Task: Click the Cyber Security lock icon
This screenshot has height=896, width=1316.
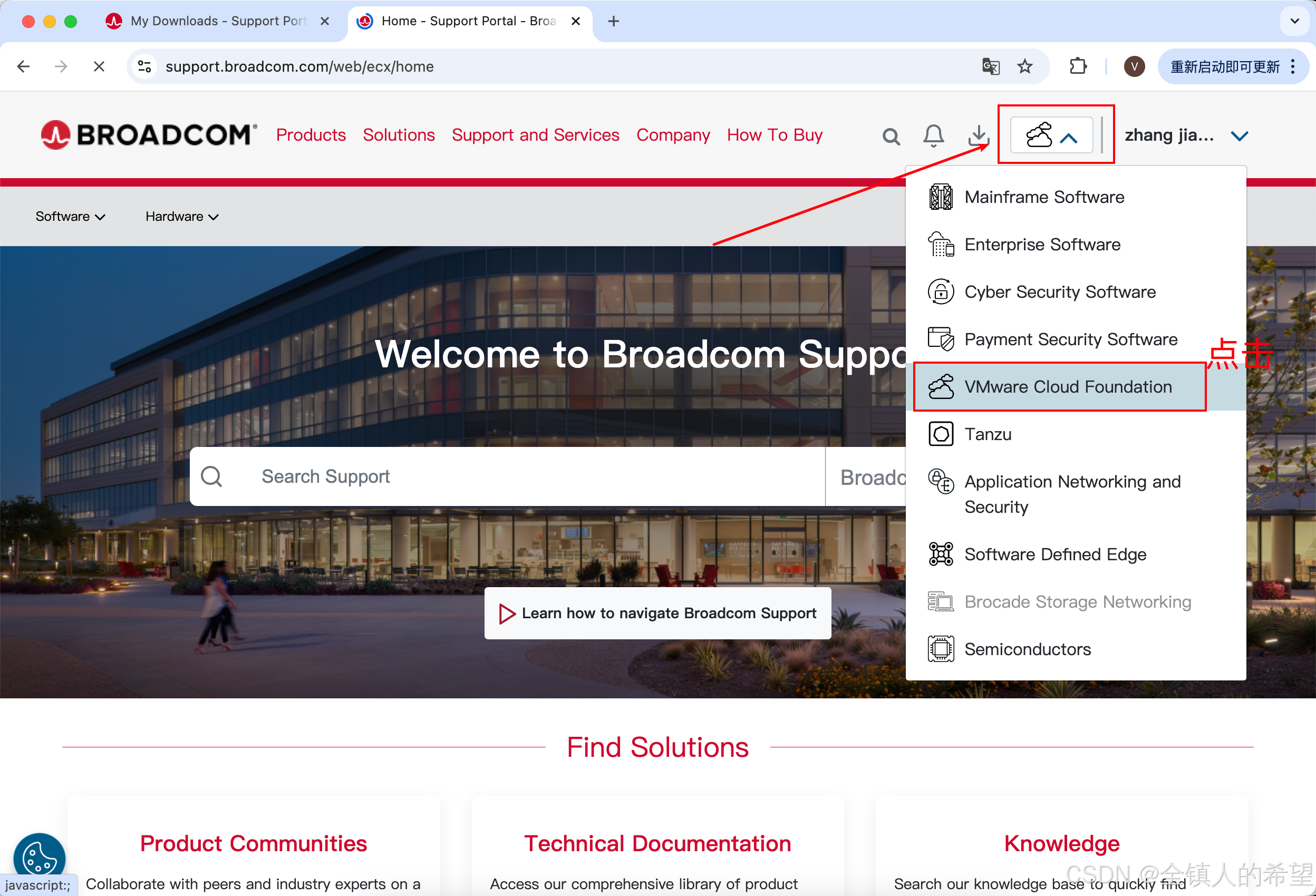Action: click(941, 292)
